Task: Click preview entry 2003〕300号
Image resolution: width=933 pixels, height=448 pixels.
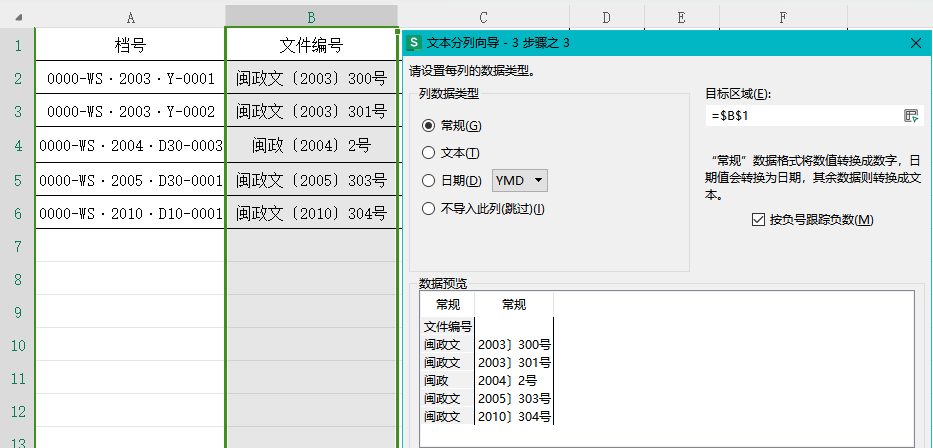Action: (514, 344)
